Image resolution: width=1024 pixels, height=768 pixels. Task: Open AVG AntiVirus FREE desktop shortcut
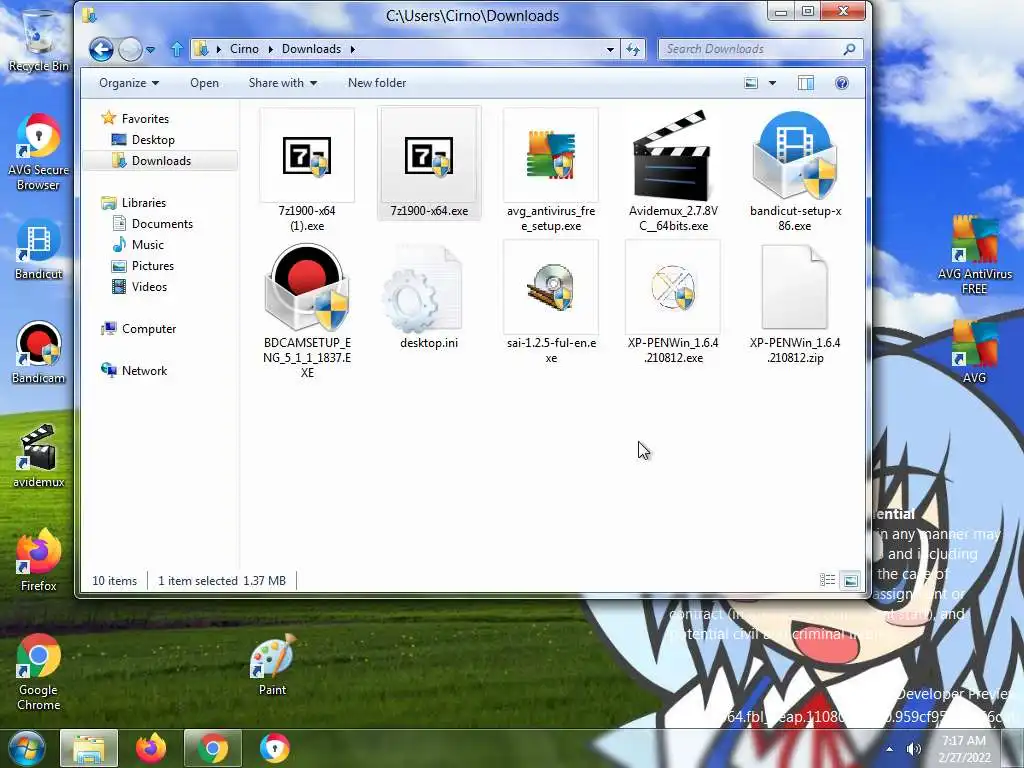pos(974,255)
